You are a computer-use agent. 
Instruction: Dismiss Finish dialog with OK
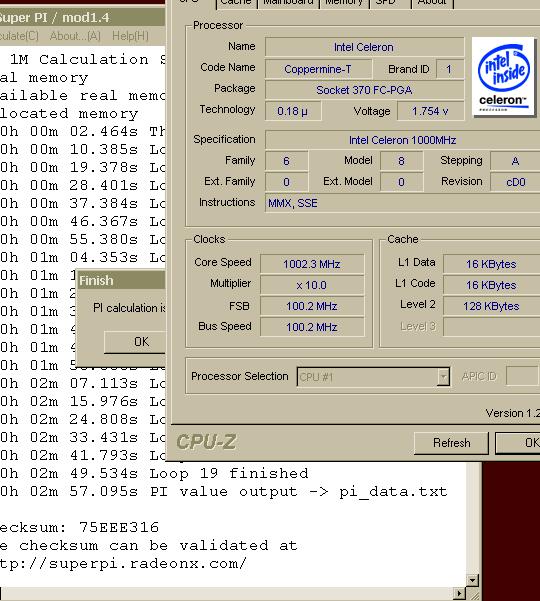tap(135, 342)
